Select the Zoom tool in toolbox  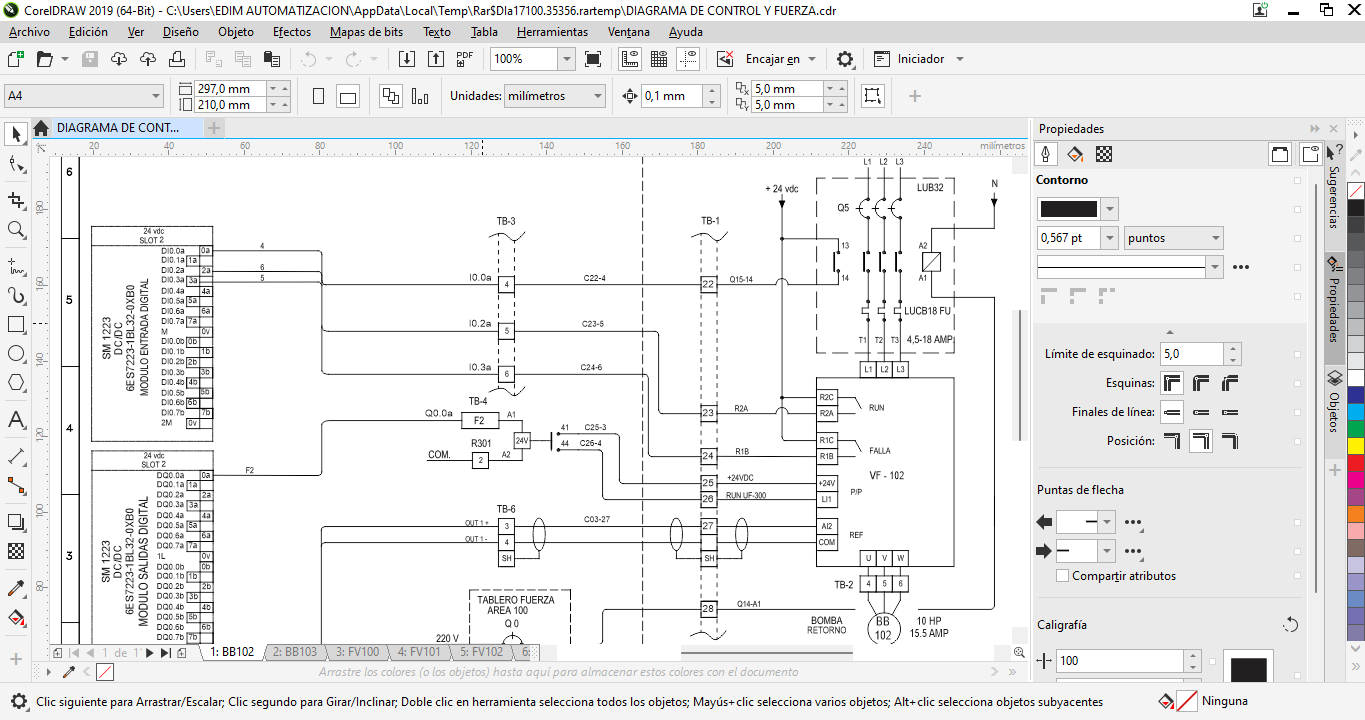pyautogui.click(x=16, y=230)
